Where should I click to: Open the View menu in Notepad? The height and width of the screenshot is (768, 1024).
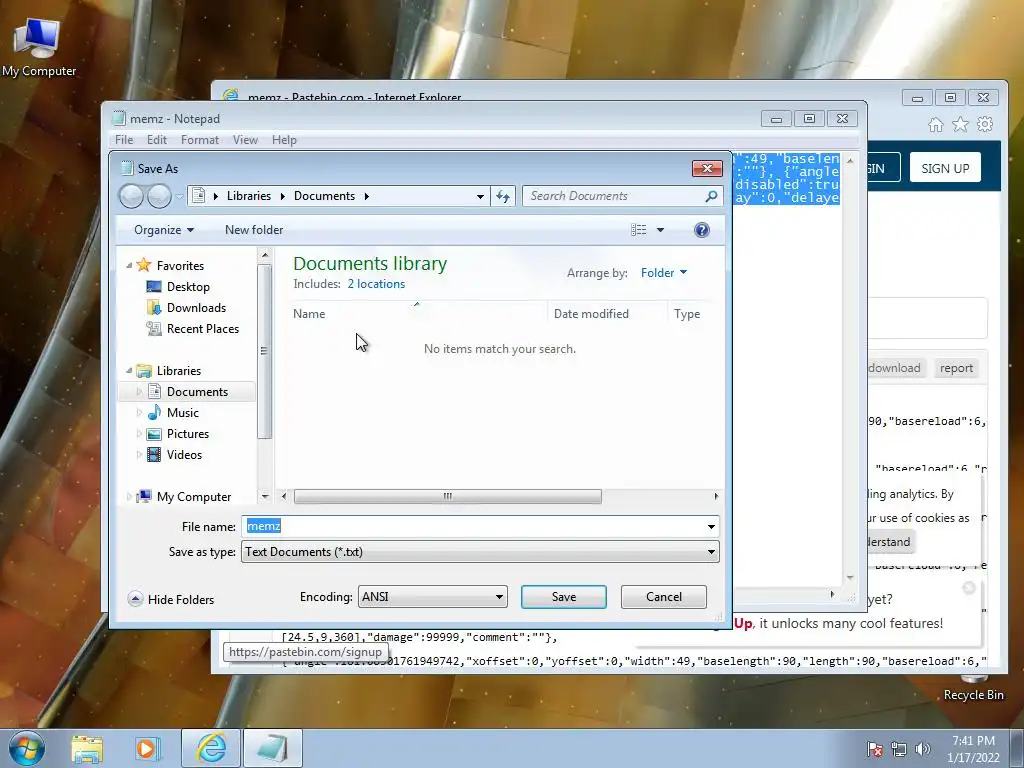pyautogui.click(x=245, y=140)
